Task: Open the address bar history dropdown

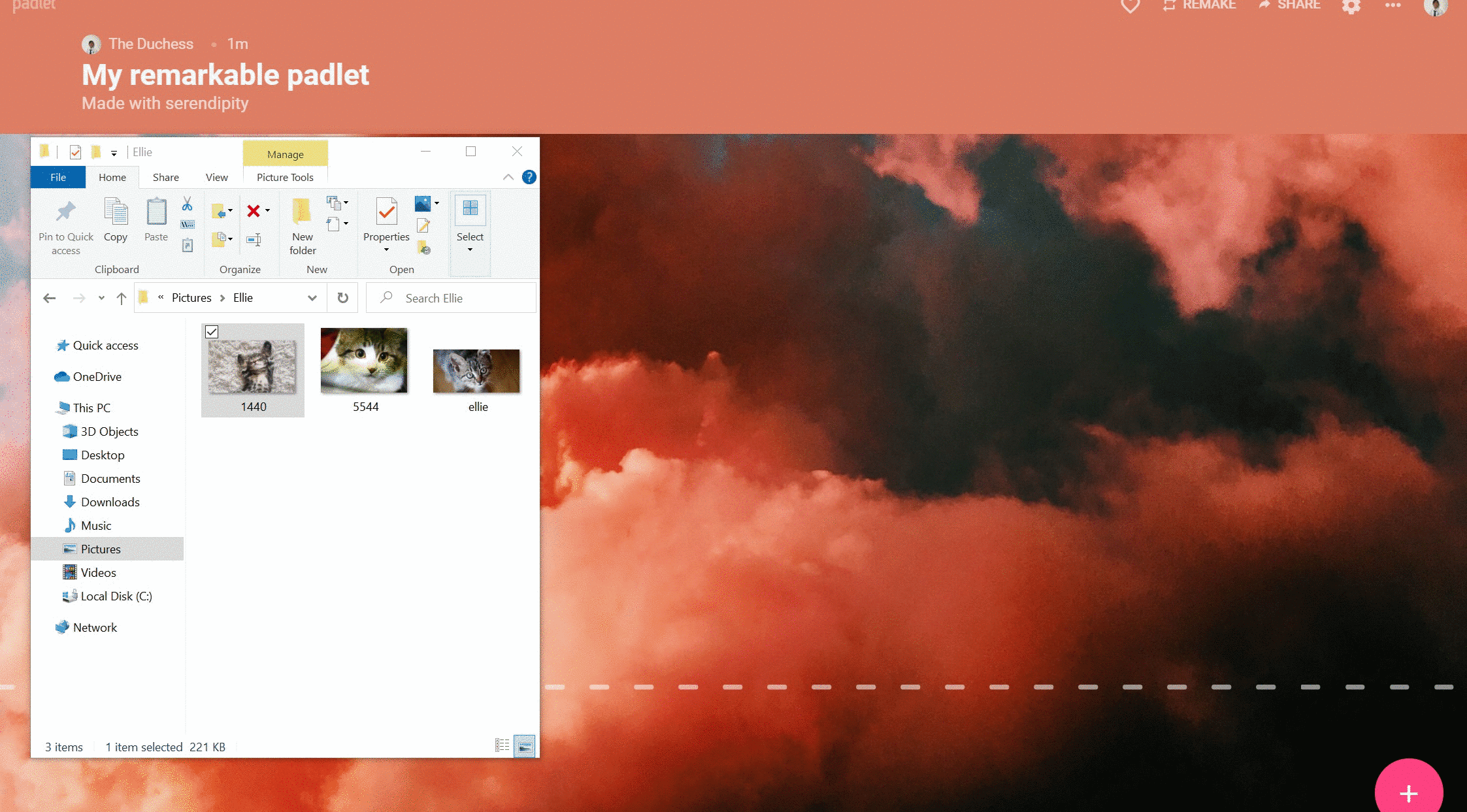Action: pos(312,298)
